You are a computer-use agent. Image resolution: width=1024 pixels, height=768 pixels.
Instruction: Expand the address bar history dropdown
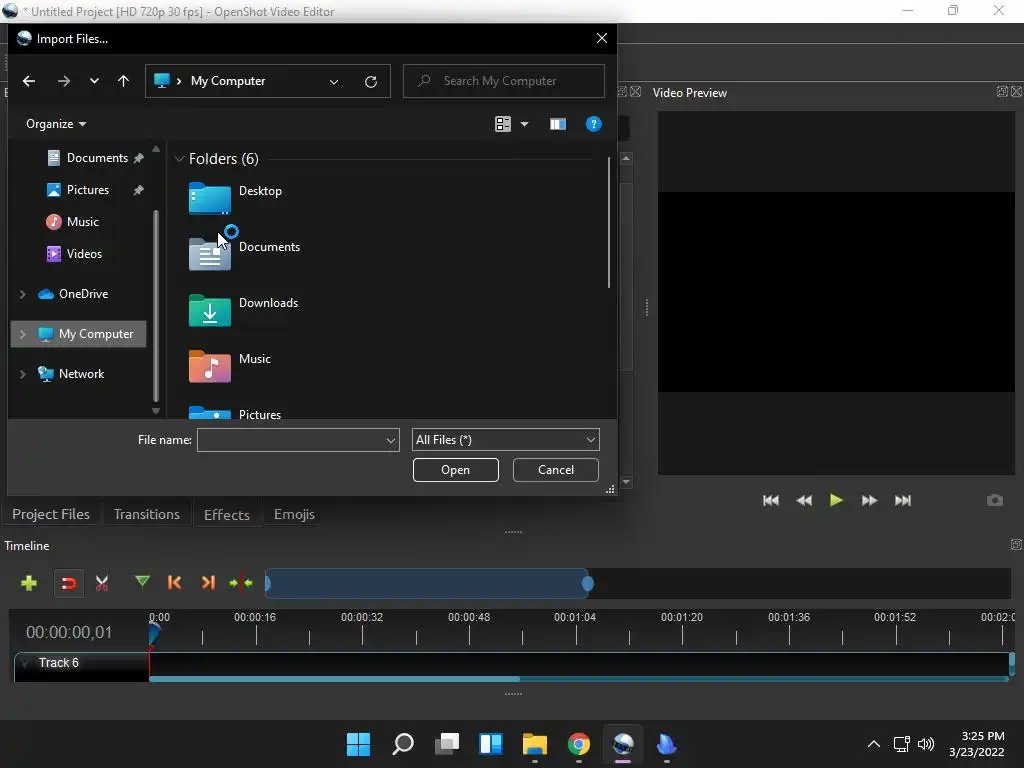(334, 82)
